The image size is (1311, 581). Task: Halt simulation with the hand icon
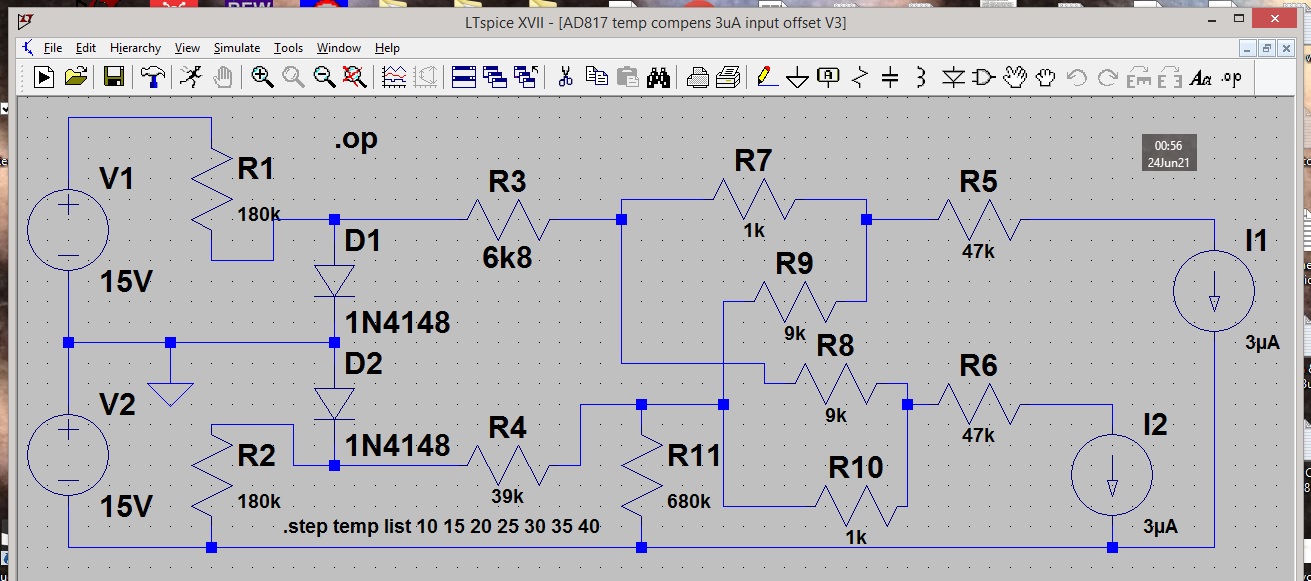point(223,77)
